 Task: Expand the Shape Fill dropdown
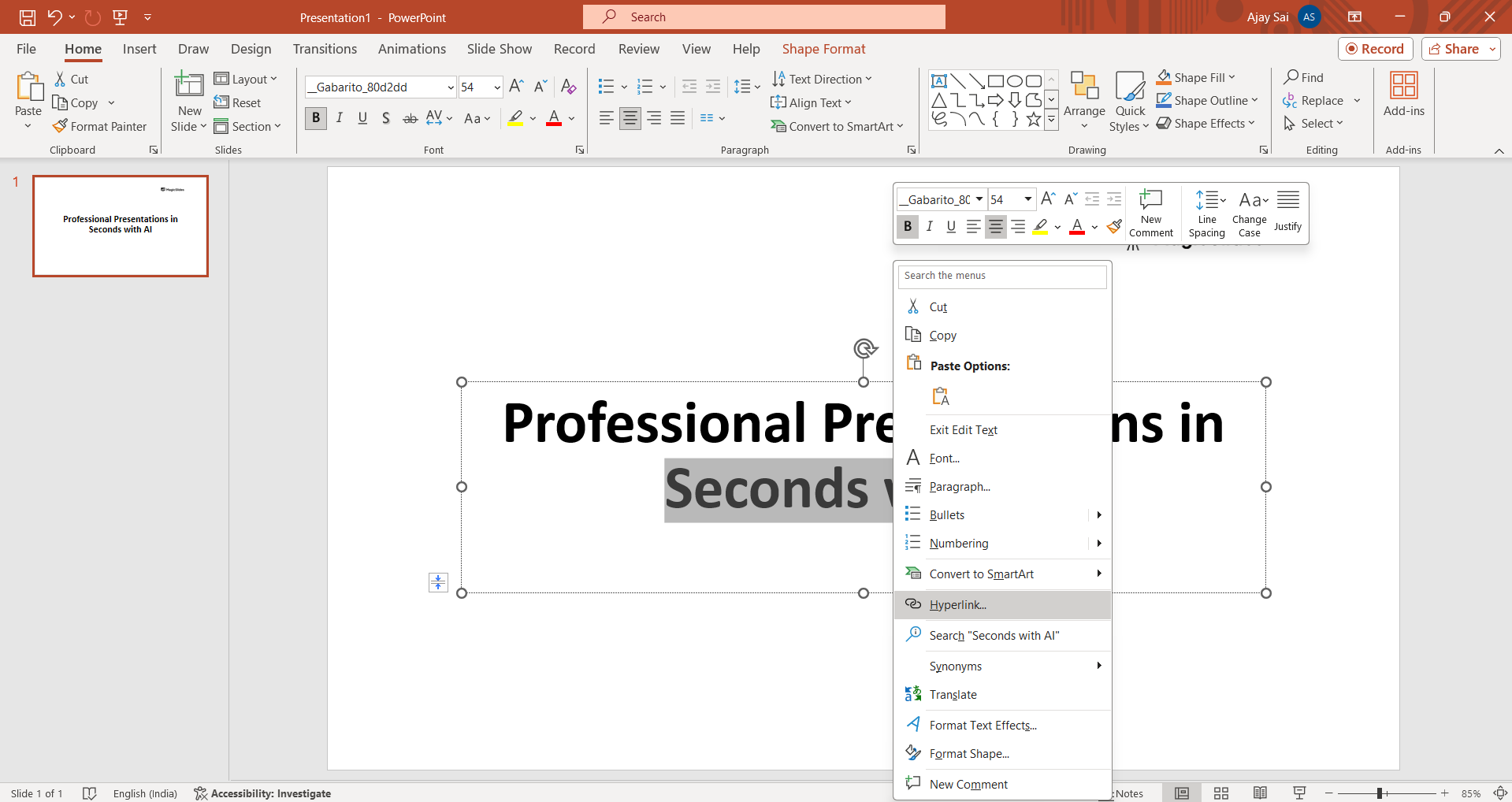click(x=1232, y=77)
